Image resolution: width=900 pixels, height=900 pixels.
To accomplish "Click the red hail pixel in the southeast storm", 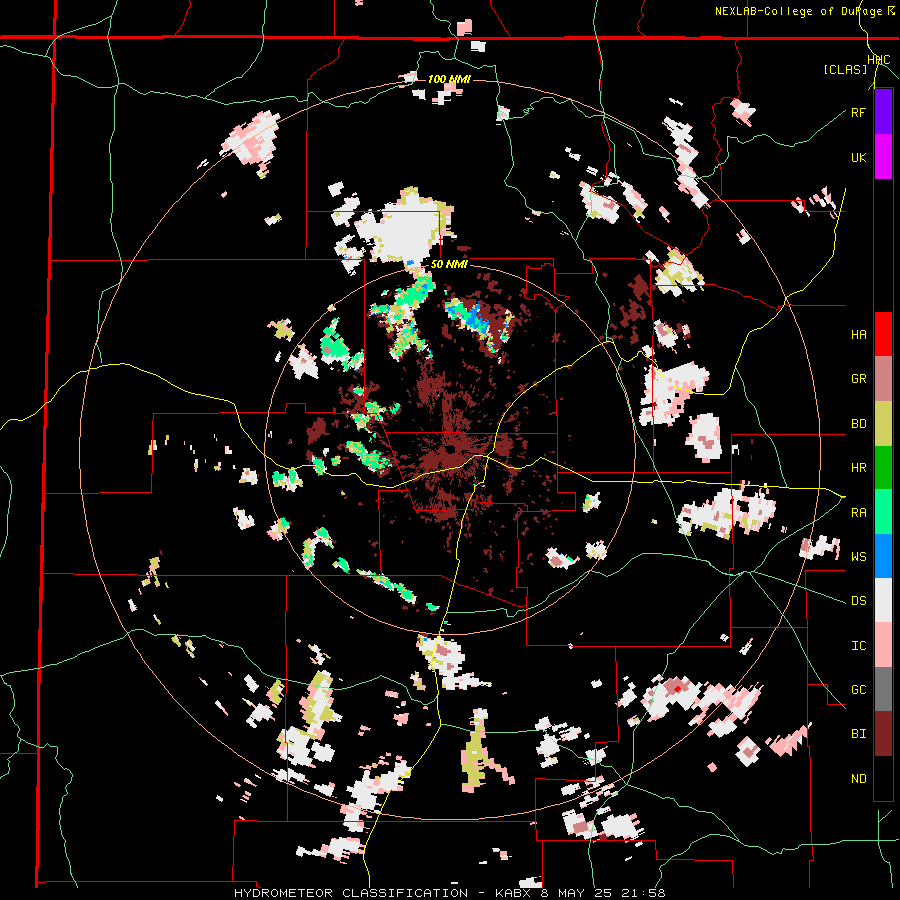I will pos(677,688).
